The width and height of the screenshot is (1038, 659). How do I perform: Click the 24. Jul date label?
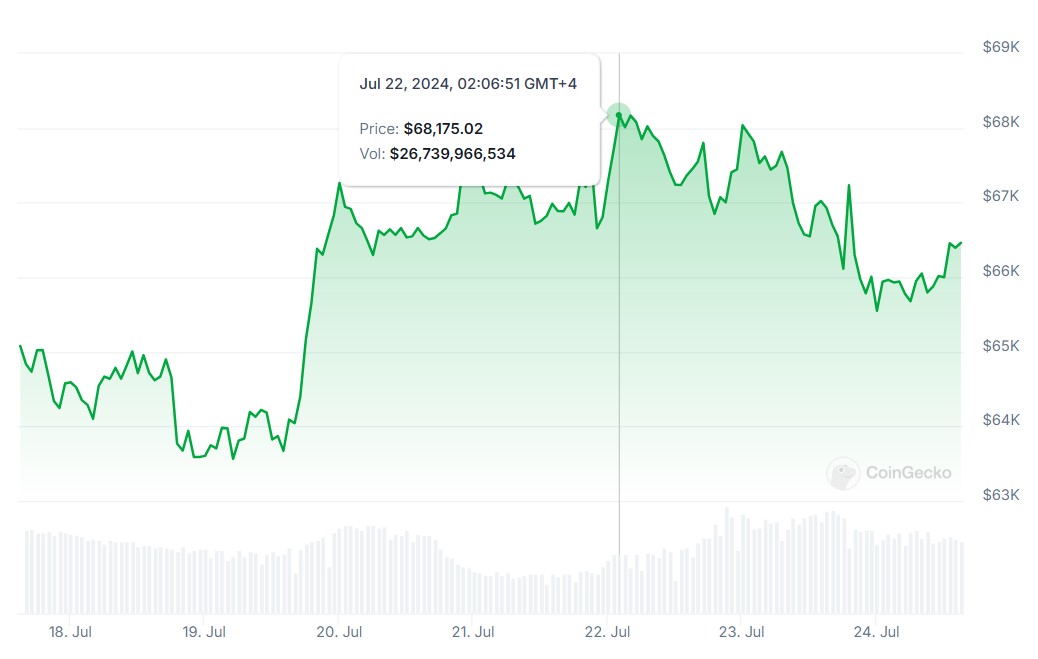click(876, 632)
